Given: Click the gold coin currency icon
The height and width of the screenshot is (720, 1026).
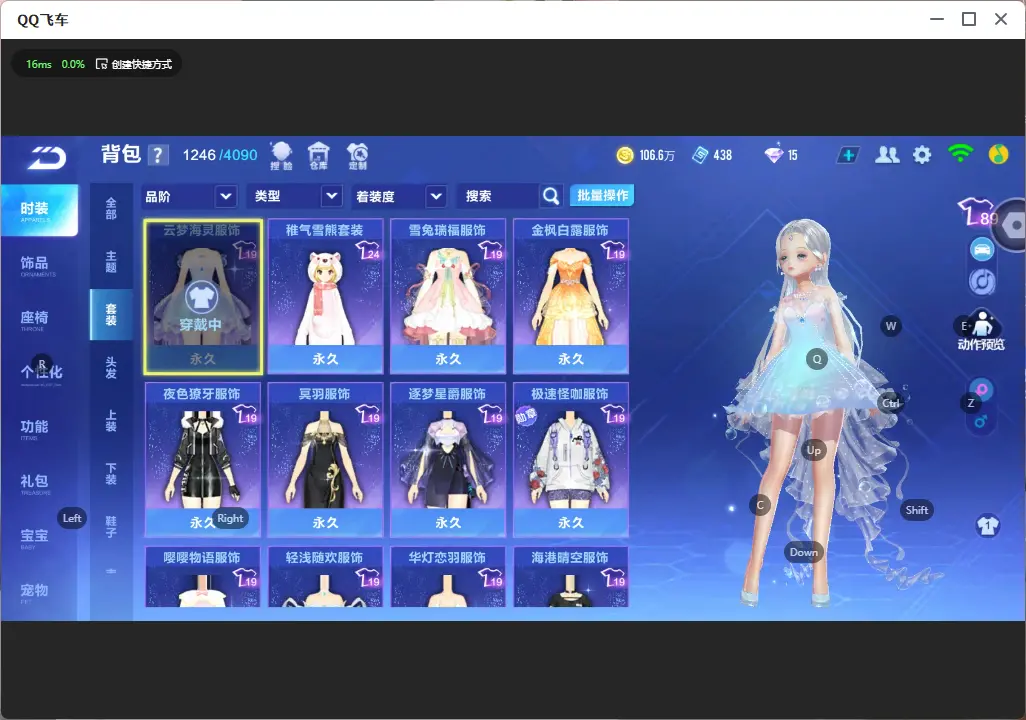Looking at the screenshot, I should click(625, 155).
